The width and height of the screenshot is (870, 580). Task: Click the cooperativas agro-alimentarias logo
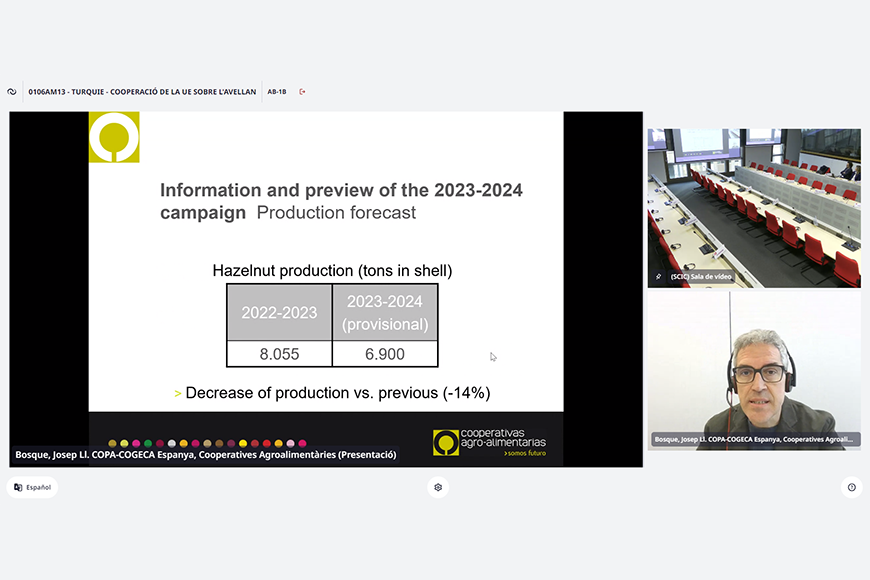pos(489,442)
